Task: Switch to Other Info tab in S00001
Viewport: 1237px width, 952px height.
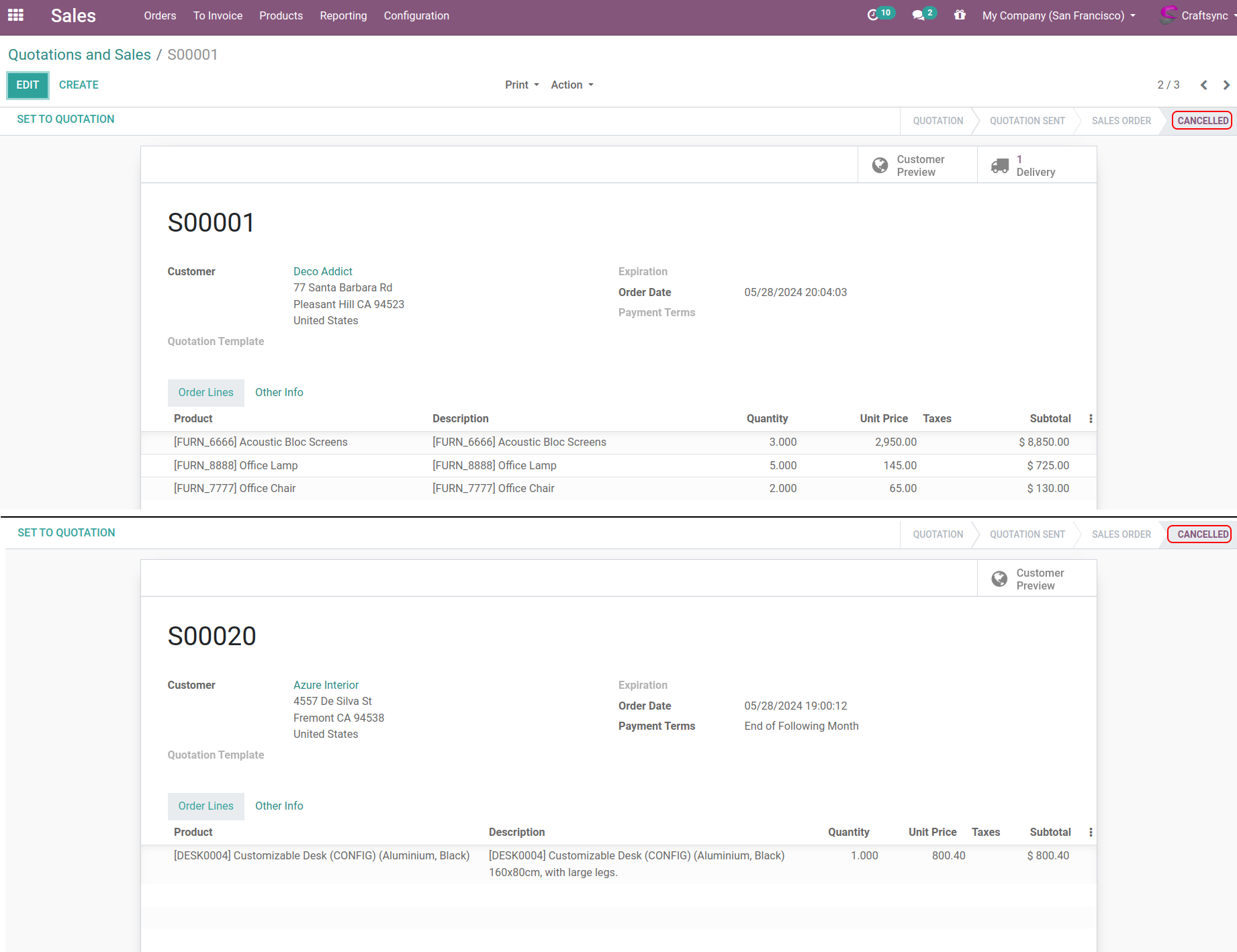Action: click(x=279, y=393)
